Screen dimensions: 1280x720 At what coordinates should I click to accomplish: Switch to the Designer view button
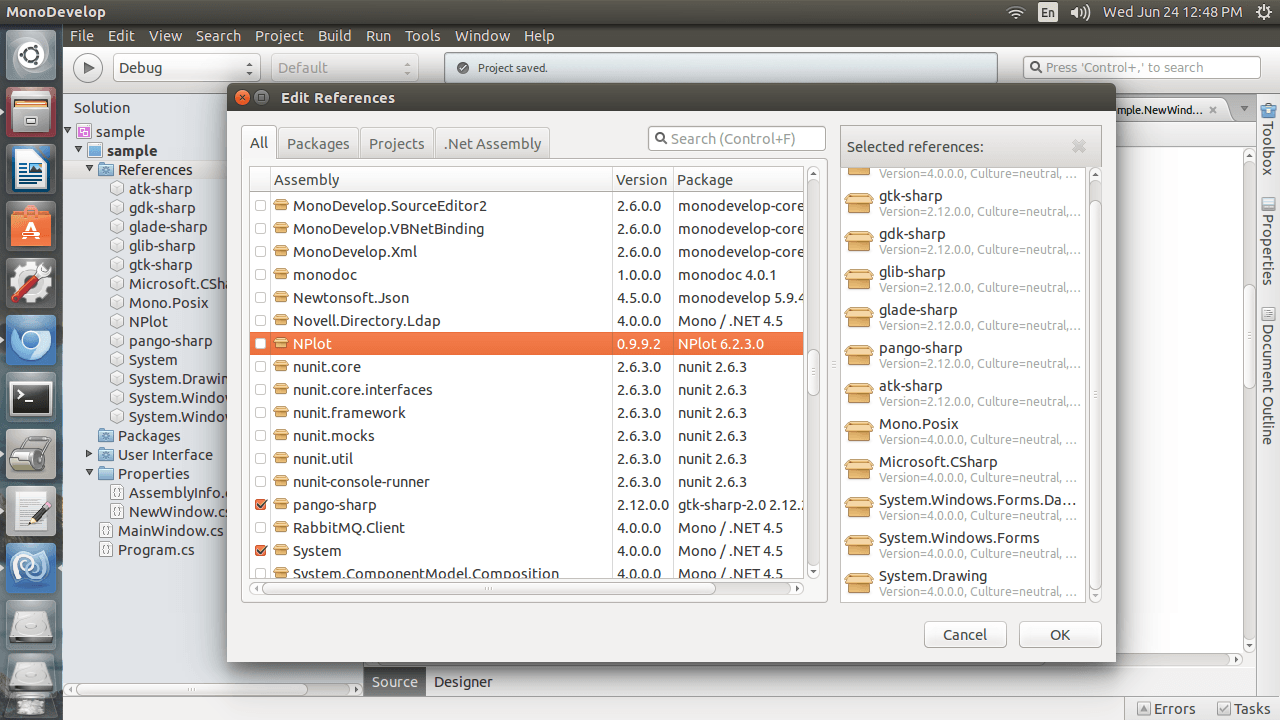463,682
